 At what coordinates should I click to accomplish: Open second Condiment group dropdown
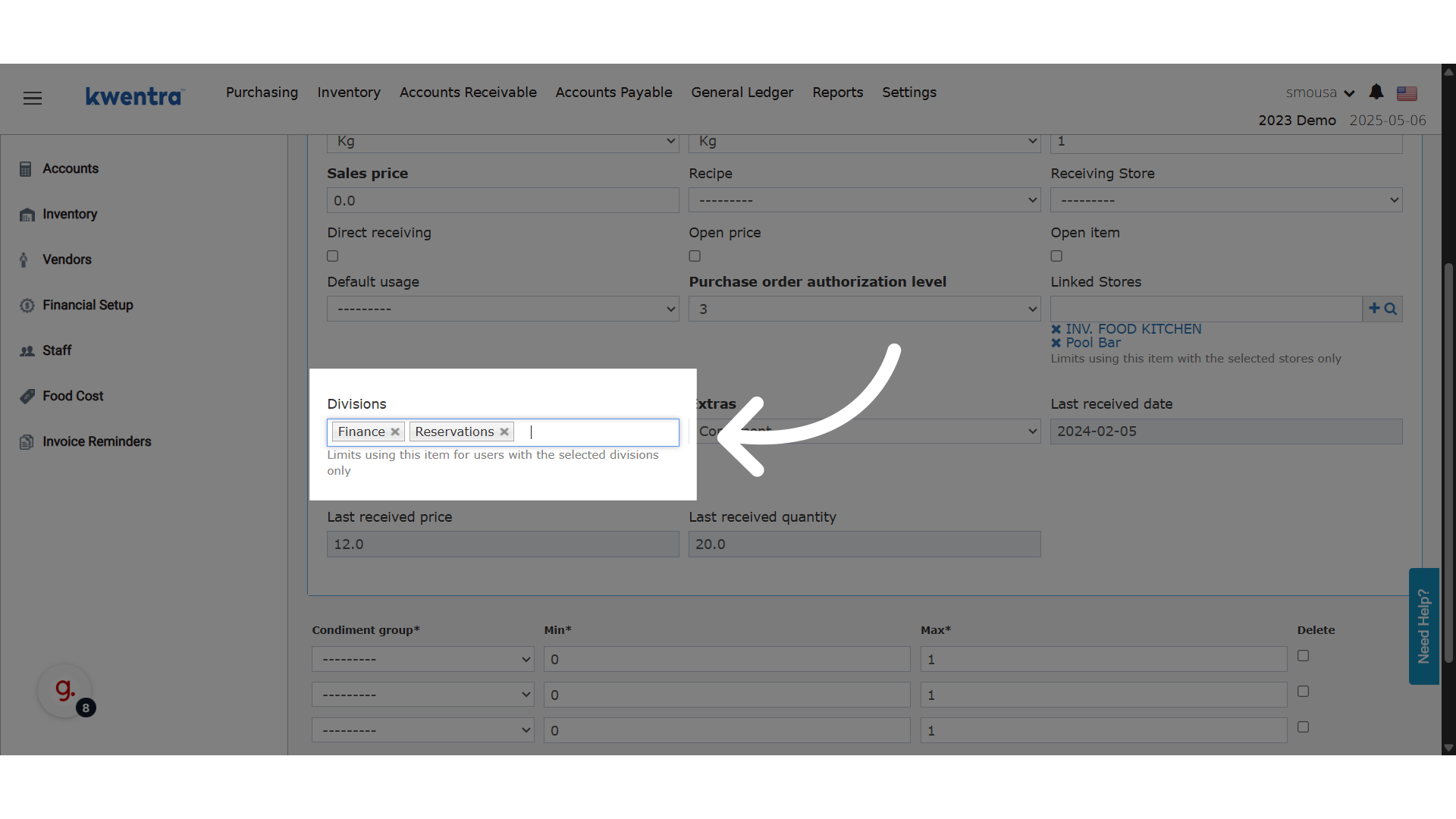click(x=423, y=695)
